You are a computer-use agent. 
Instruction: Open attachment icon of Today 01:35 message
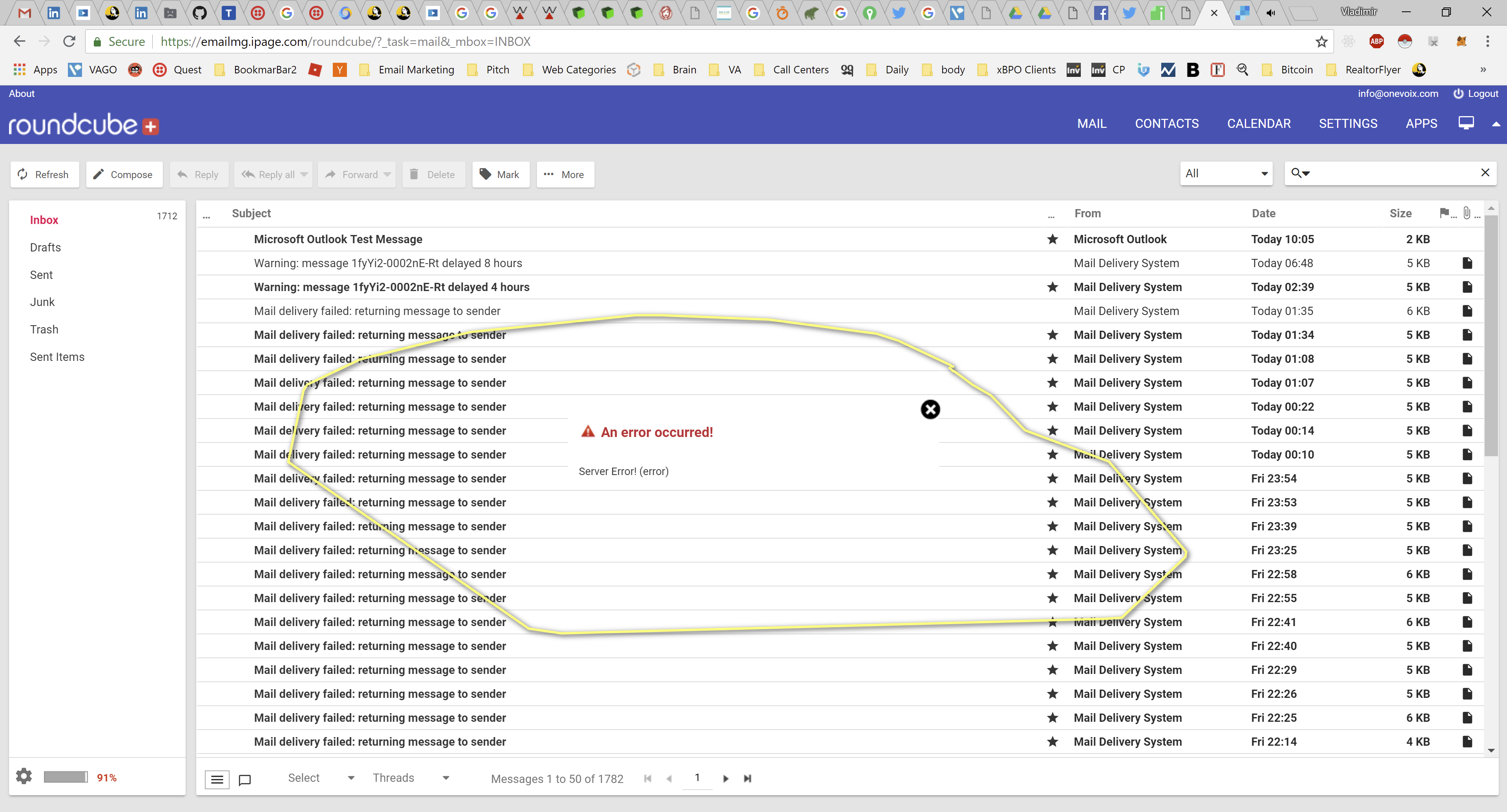(x=1467, y=311)
